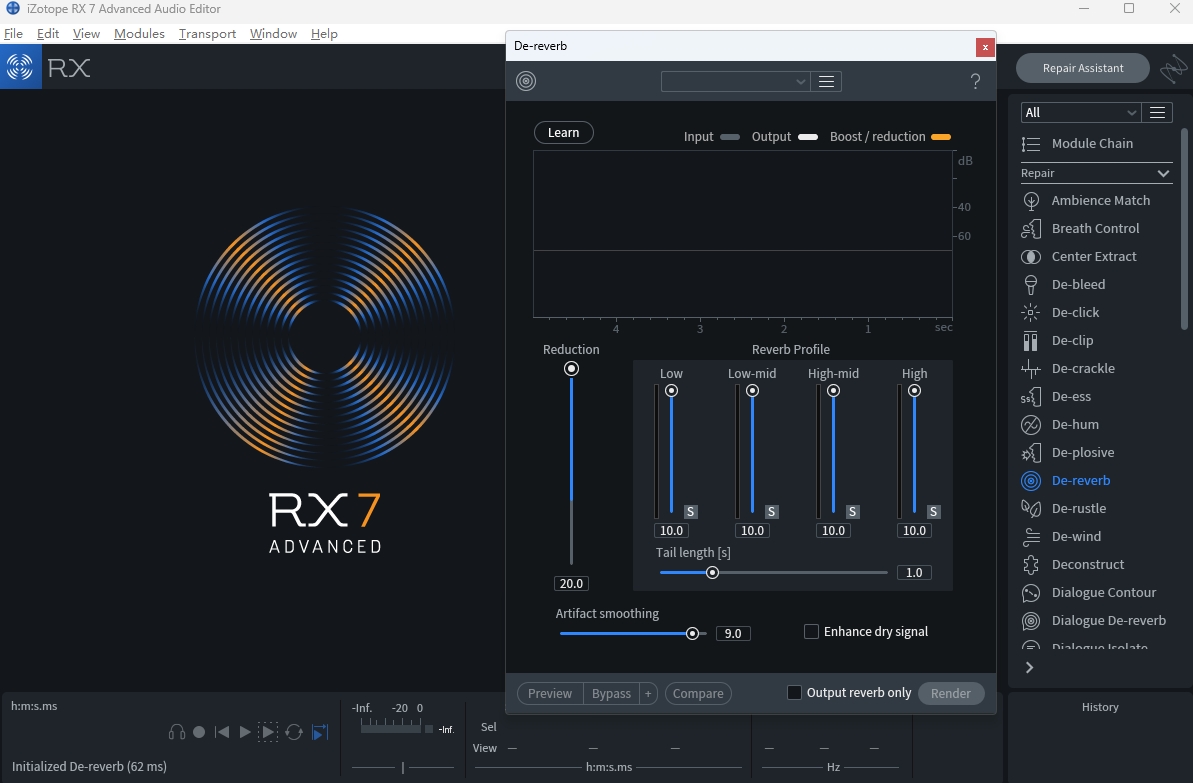Enable Output reverb only checkbox
Image resolution: width=1193 pixels, height=783 pixels.
click(x=794, y=692)
